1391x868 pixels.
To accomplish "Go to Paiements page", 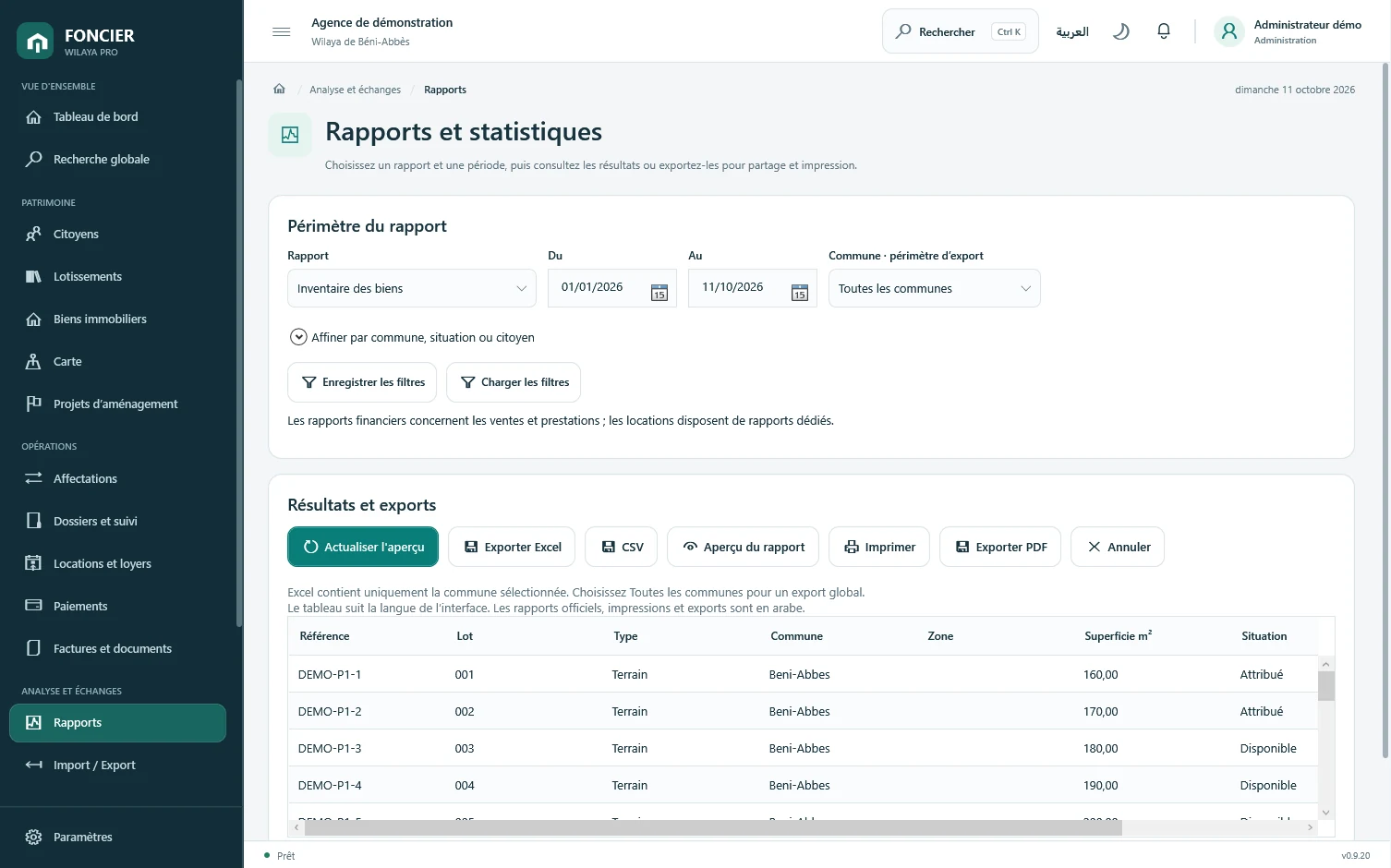I will pos(118,607).
